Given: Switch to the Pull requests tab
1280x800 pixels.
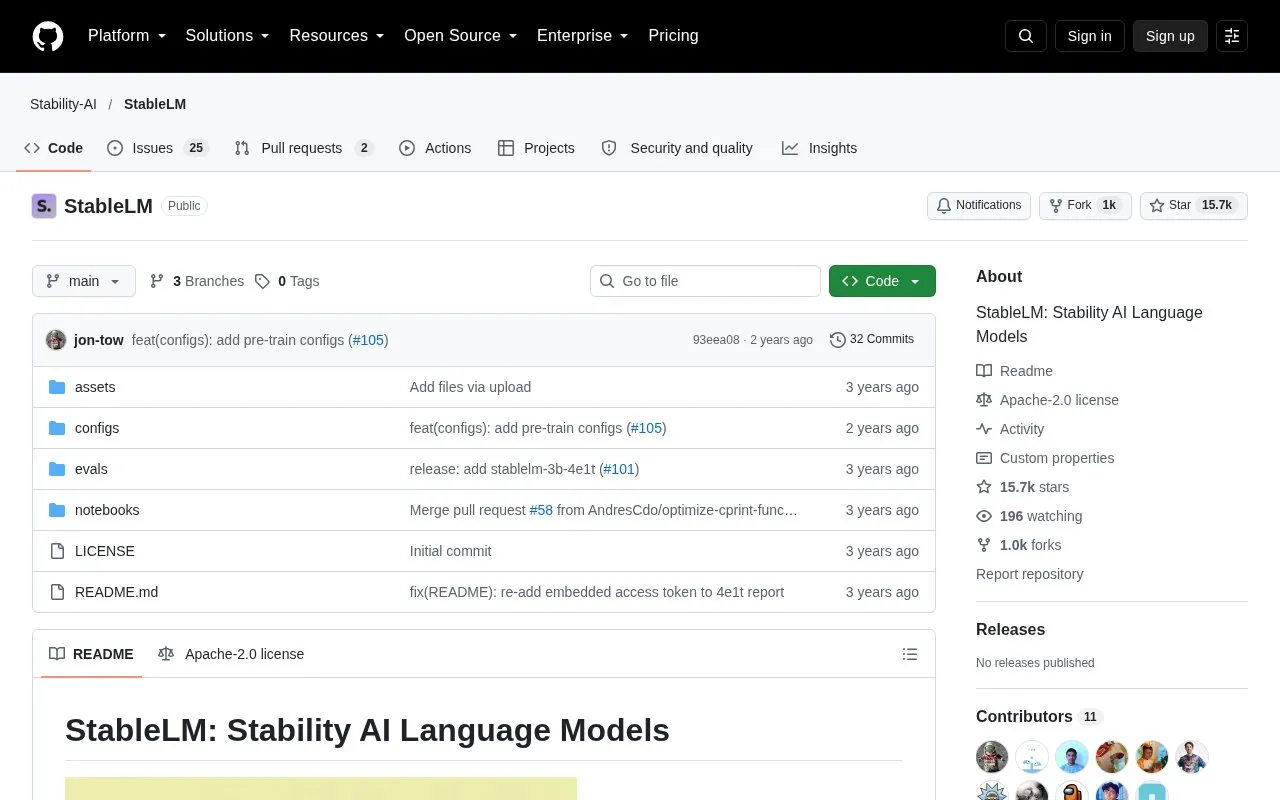Looking at the screenshot, I should (304, 148).
